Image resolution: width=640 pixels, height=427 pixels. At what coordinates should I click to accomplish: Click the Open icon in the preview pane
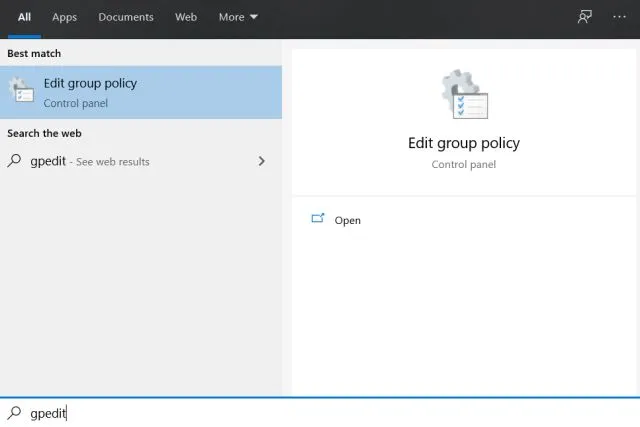(318, 220)
